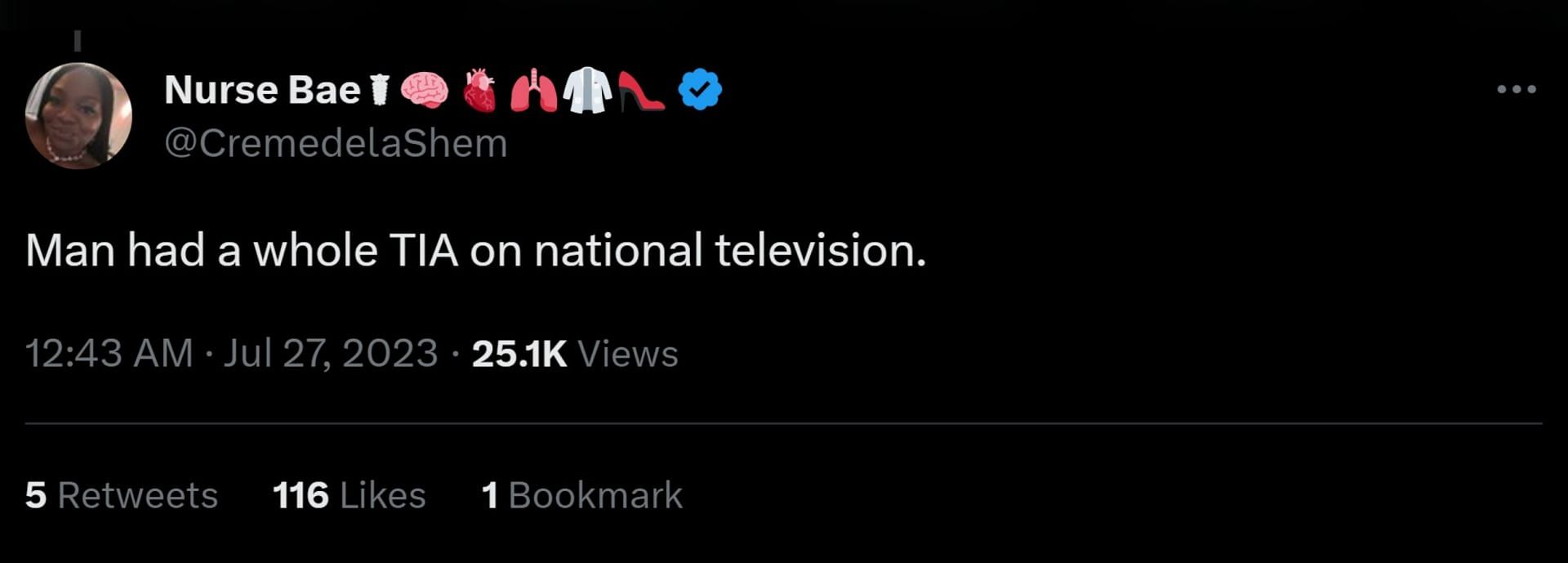Open Nurse Bae's profile picture
This screenshot has width=1568, height=563.
78,115
